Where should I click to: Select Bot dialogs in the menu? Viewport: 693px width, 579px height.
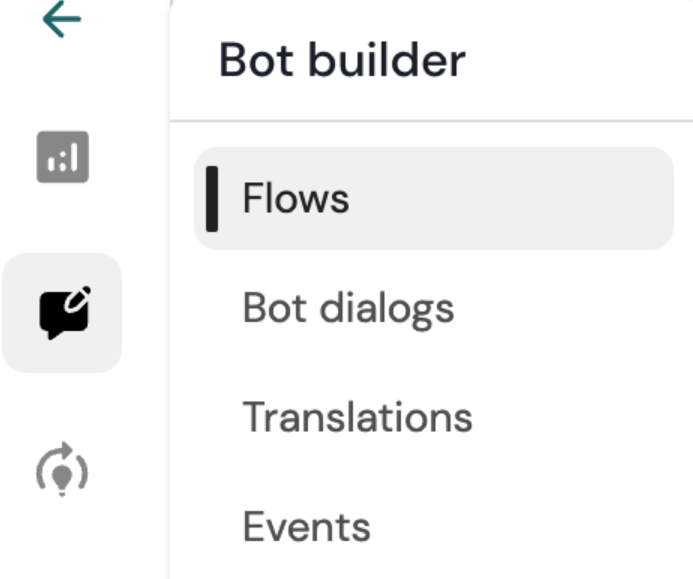tap(348, 308)
